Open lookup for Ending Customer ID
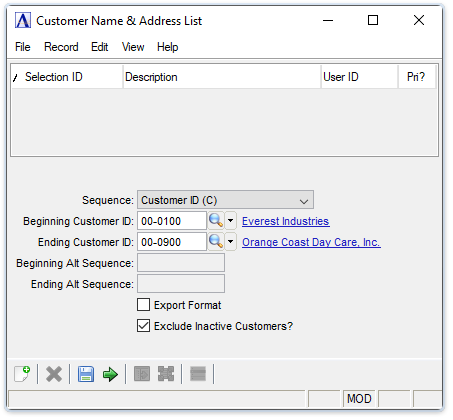This screenshot has width=453, height=420. click(x=216, y=242)
